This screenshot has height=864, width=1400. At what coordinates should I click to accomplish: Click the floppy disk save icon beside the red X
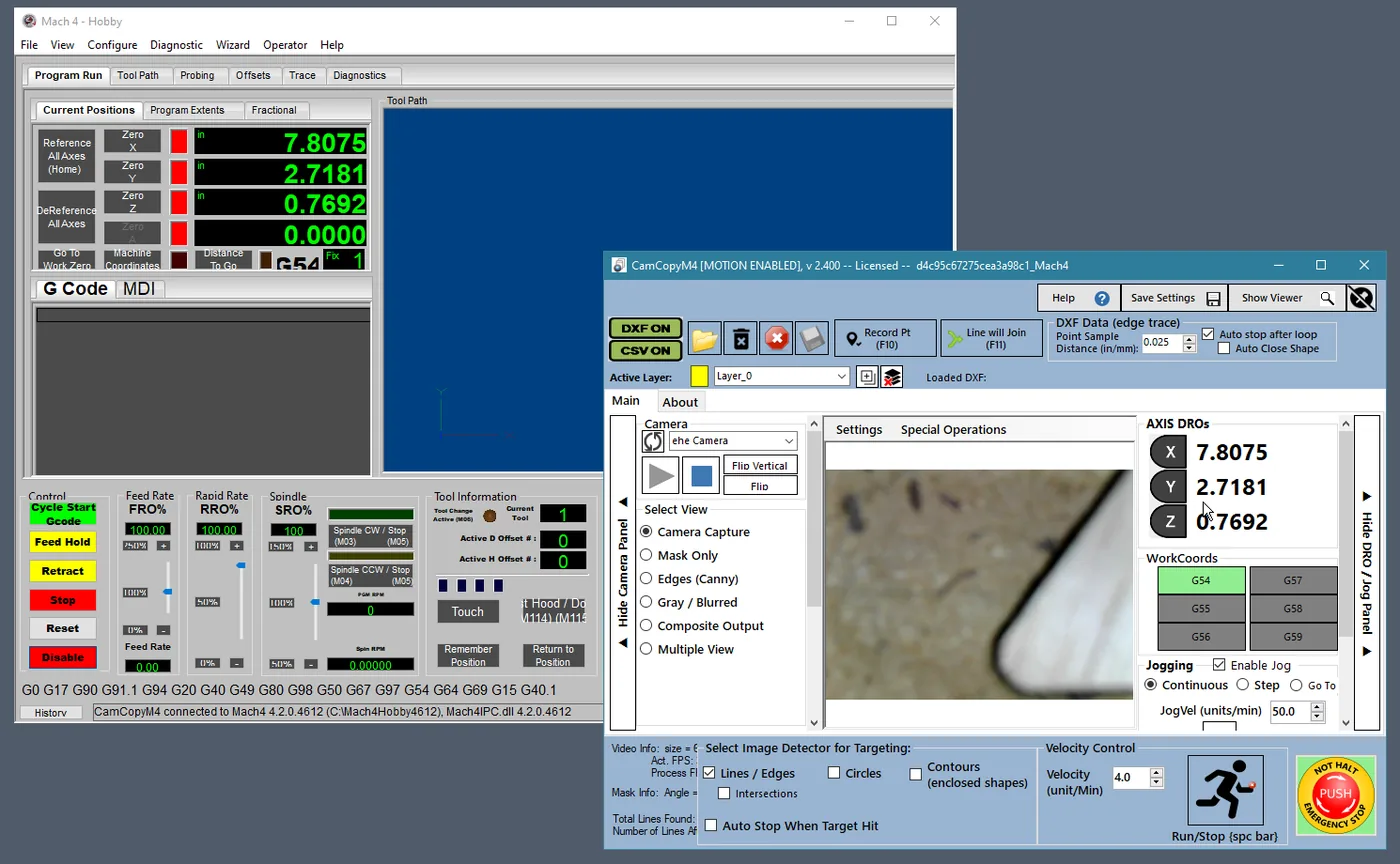tap(811, 339)
